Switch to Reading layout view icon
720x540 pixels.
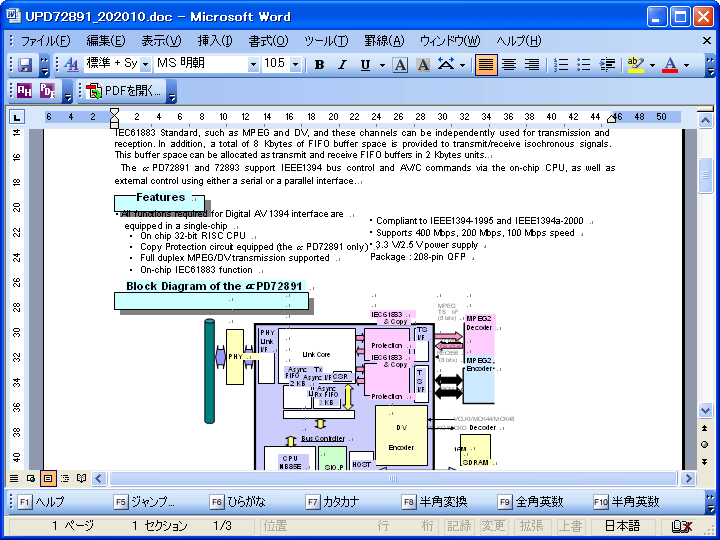(81, 478)
